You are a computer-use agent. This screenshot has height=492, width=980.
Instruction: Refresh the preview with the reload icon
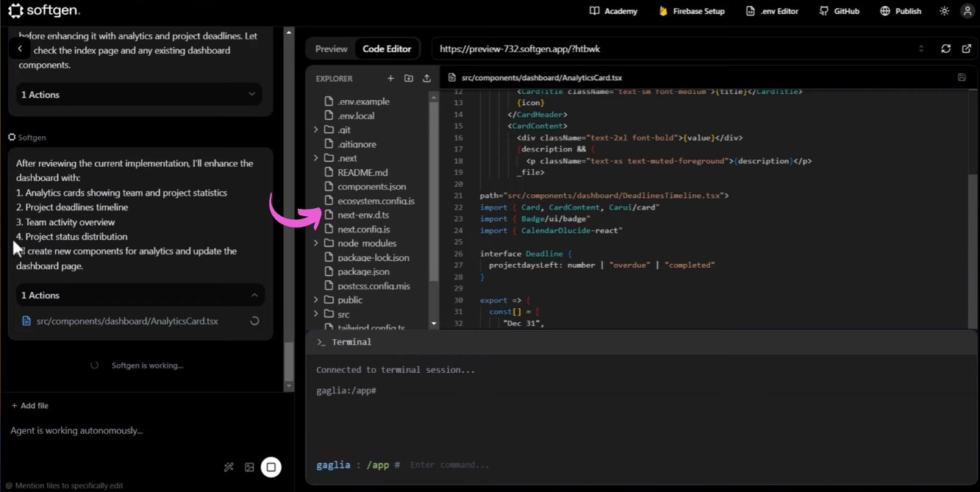[x=946, y=48]
